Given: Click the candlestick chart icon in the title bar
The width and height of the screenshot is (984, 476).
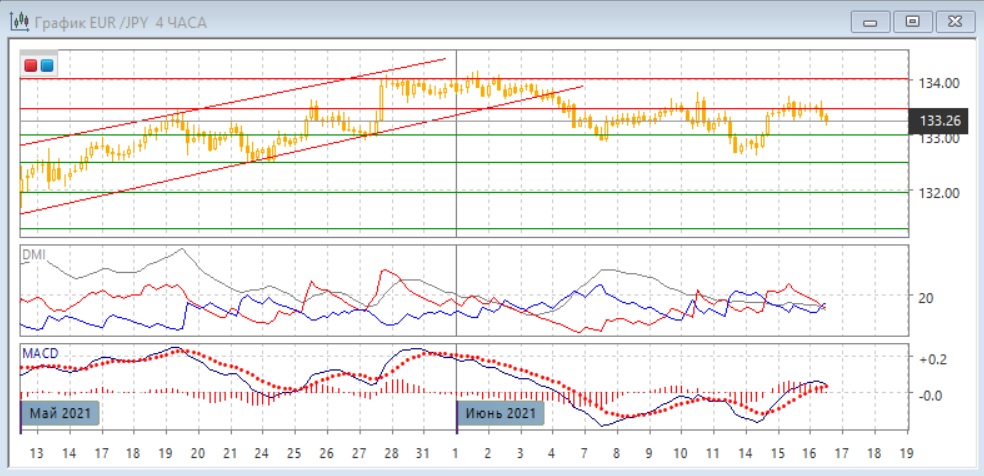Looking at the screenshot, I should point(18,22).
